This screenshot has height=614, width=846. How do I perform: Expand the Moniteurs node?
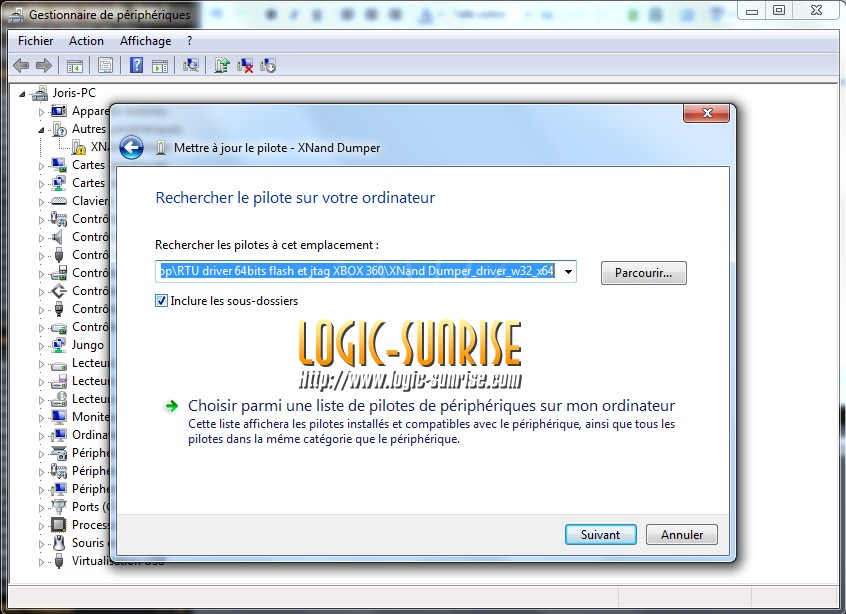(x=41, y=418)
